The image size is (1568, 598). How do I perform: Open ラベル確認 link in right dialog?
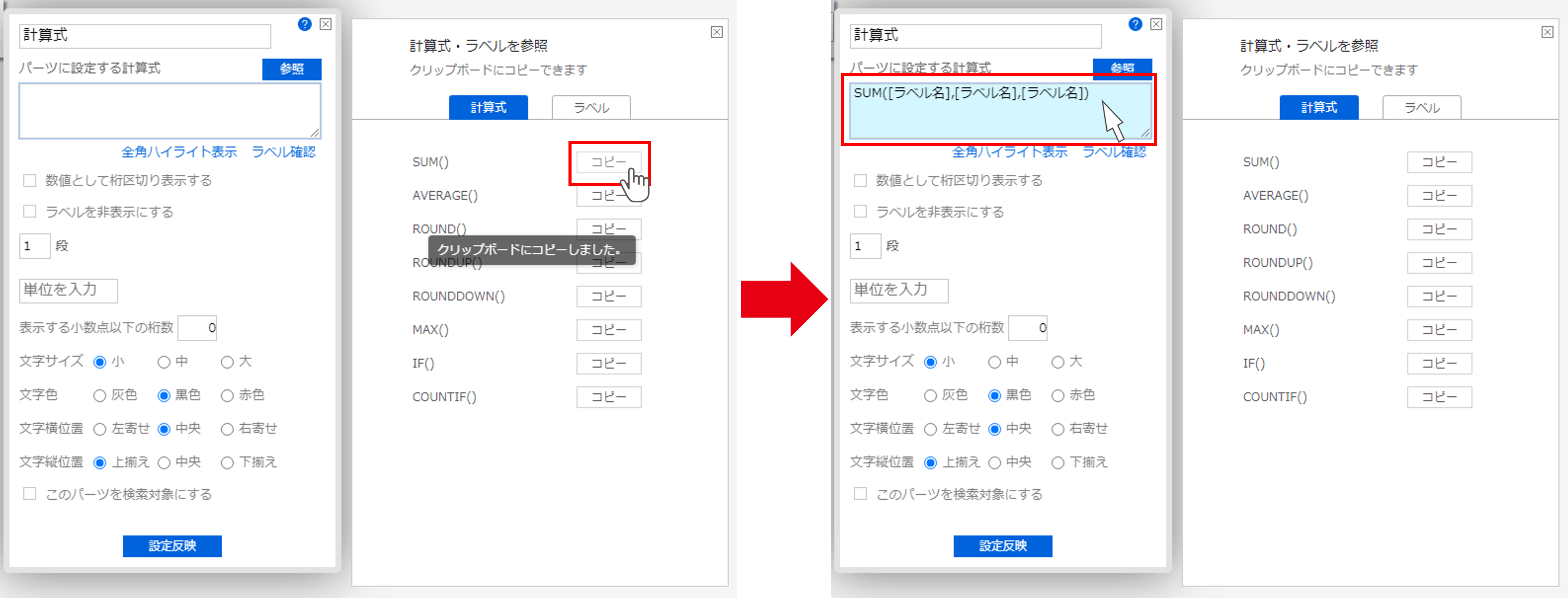[1114, 152]
